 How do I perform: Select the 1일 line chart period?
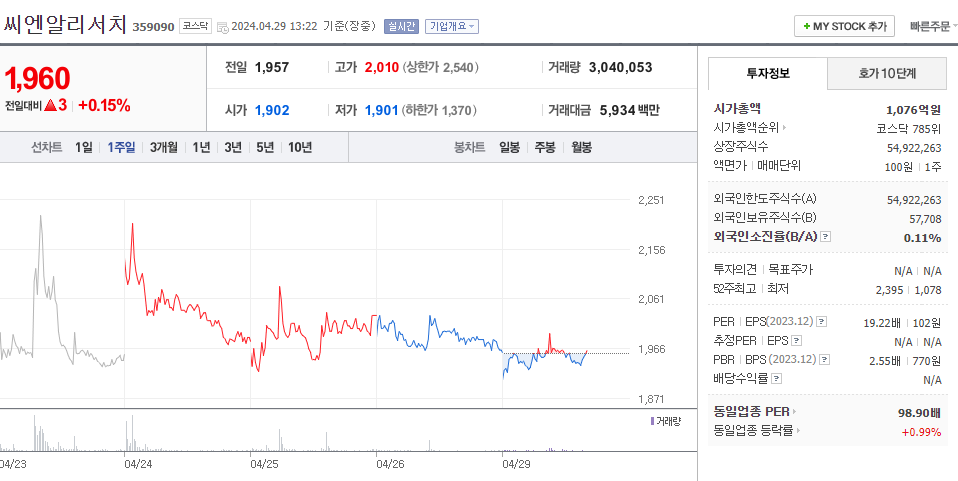click(84, 147)
